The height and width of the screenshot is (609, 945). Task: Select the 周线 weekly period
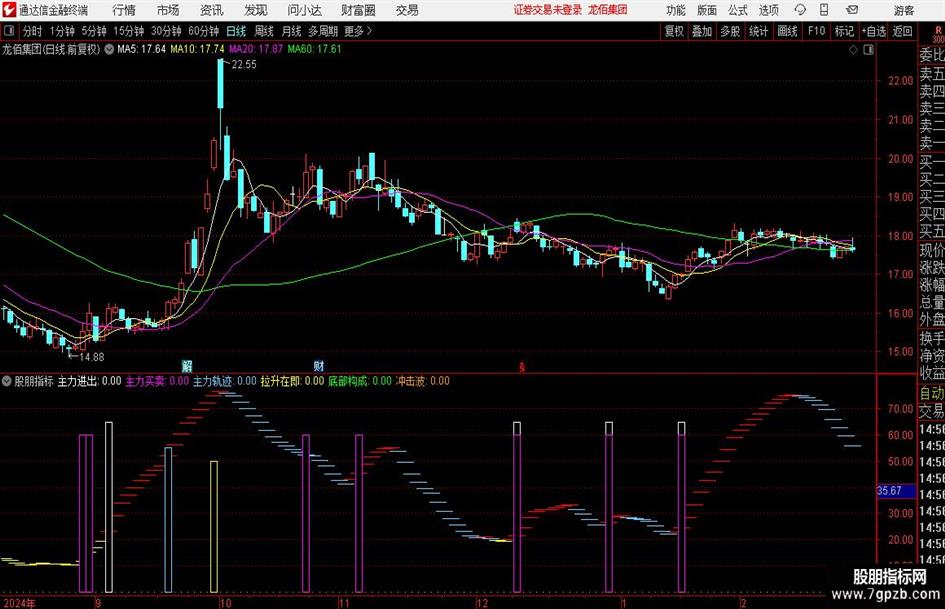pos(264,31)
